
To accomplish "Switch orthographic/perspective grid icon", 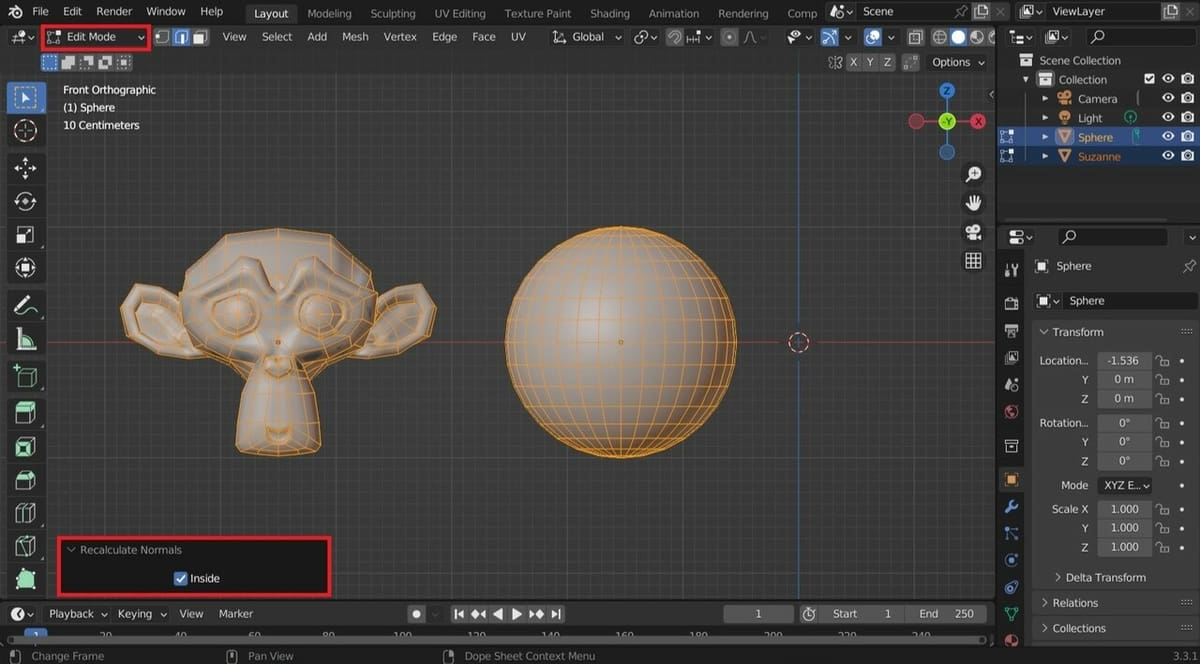I will click(973, 261).
